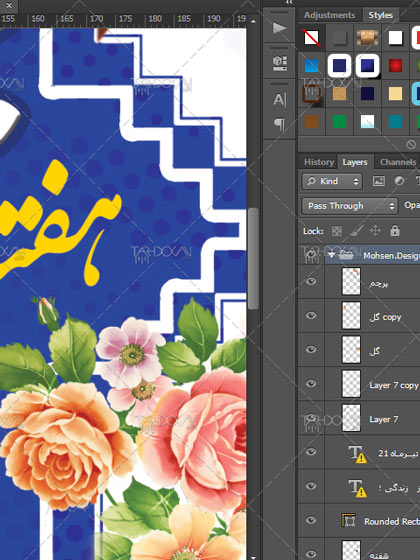Viewport: 420px width, 560px height.
Task: Select the پرچم layer thumbnail
Action: tap(351, 281)
